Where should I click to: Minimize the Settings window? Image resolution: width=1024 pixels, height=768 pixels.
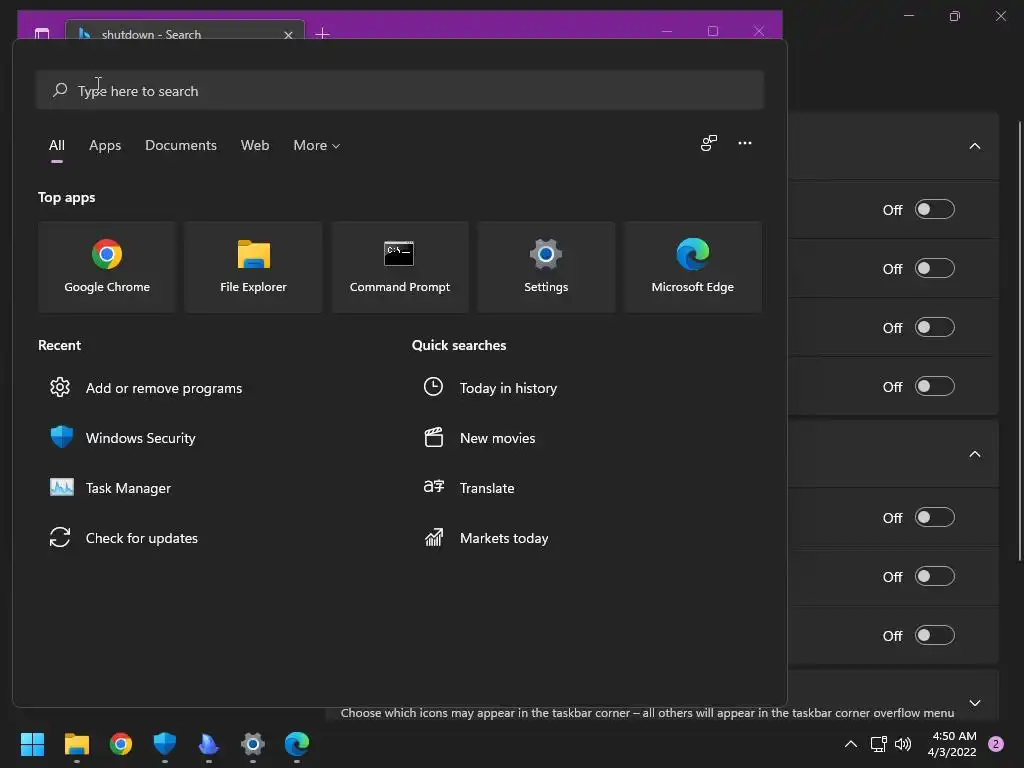click(908, 16)
